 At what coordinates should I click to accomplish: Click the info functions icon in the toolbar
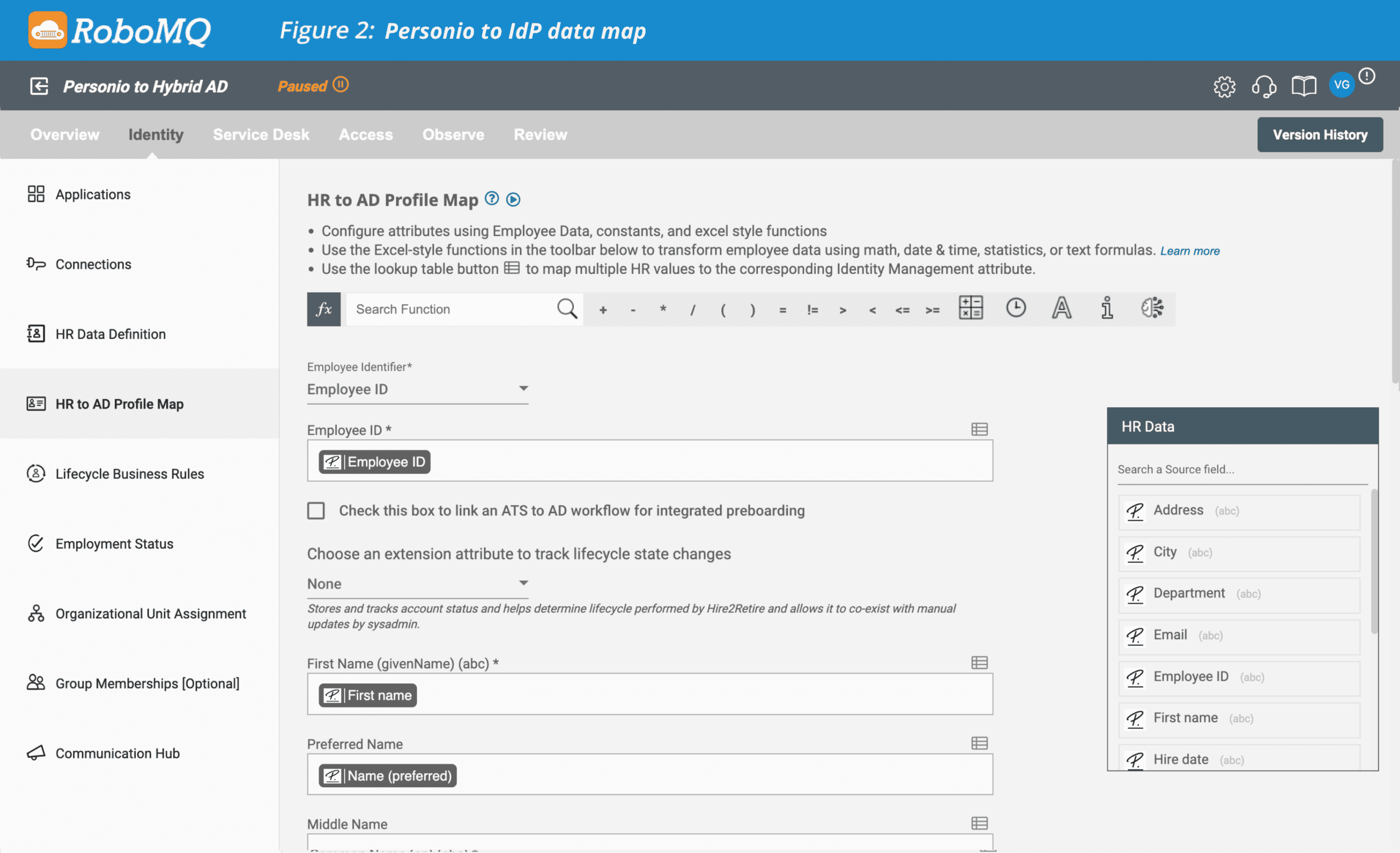(1106, 309)
